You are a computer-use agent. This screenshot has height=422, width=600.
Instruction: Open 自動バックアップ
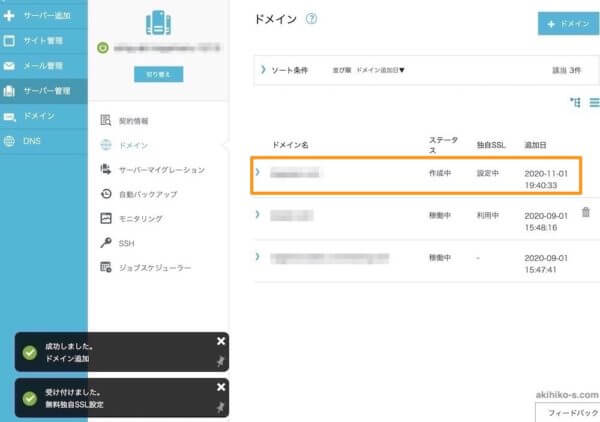148,194
